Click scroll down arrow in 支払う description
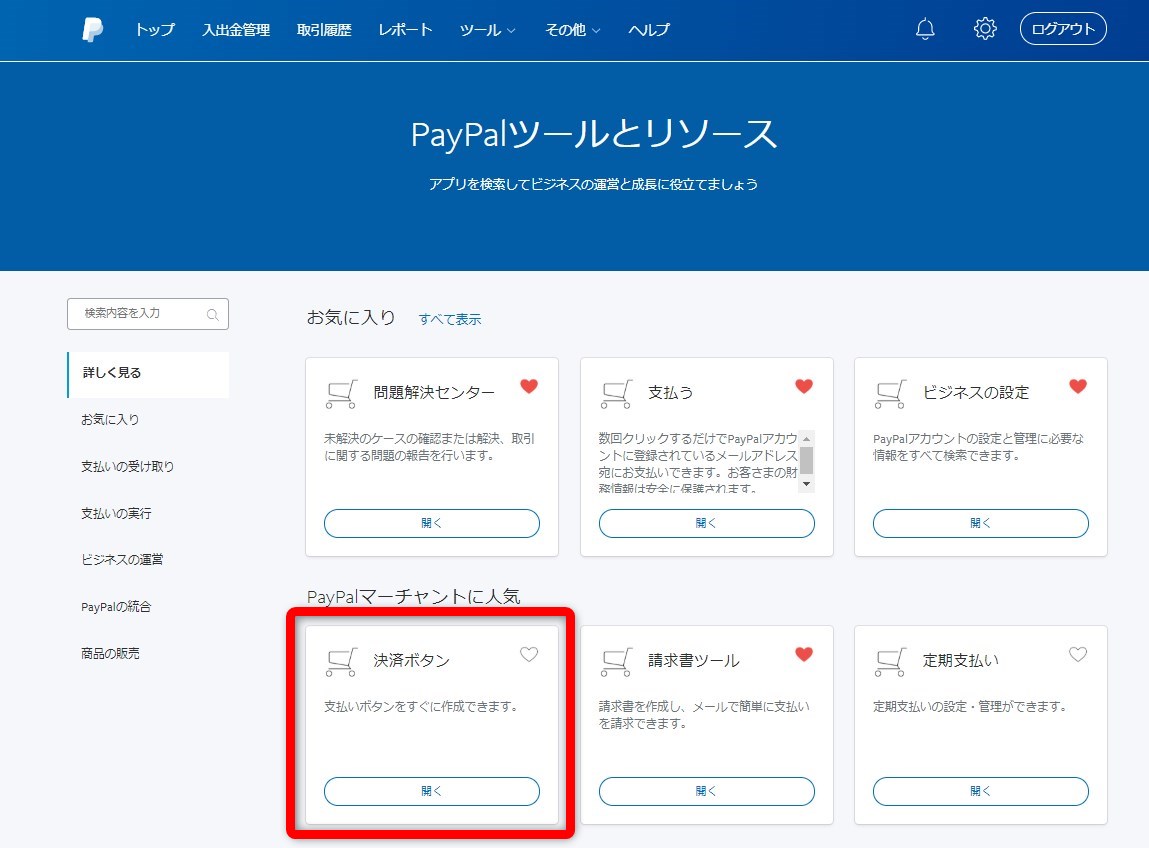This screenshot has width=1149, height=848. (806, 484)
